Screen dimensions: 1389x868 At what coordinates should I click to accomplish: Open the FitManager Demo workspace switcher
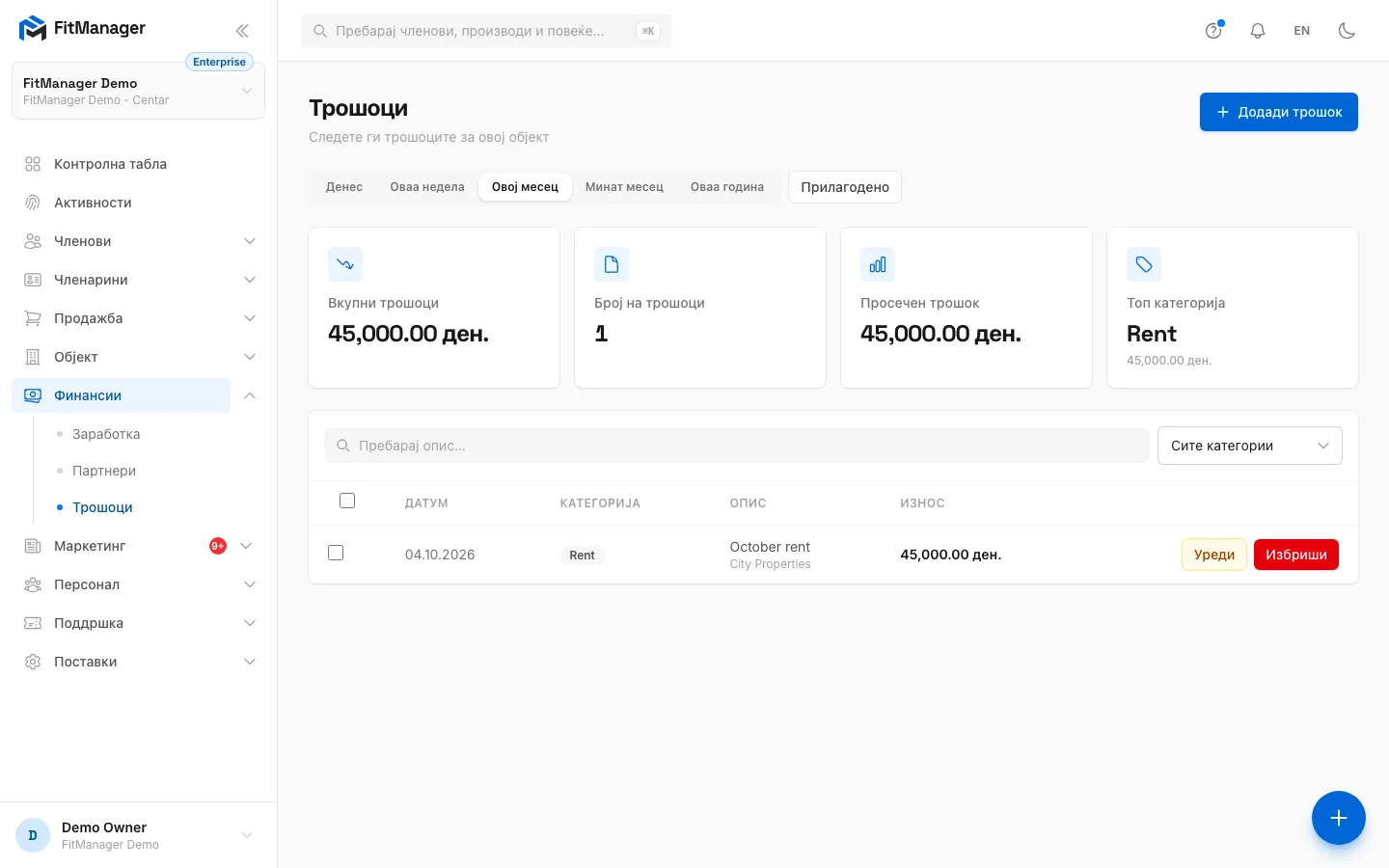[x=138, y=91]
